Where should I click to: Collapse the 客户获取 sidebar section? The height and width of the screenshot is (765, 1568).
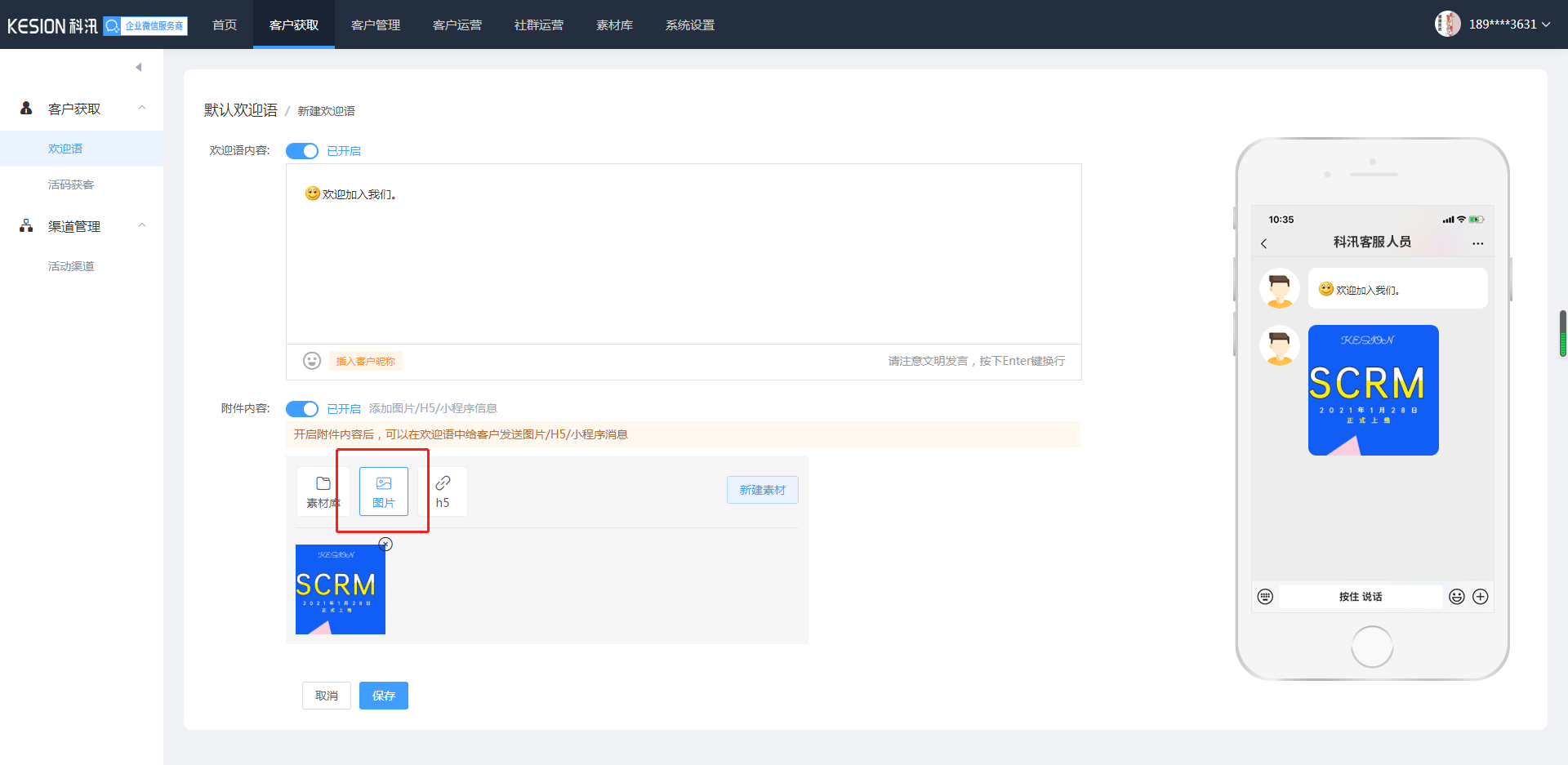click(x=142, y=108)
